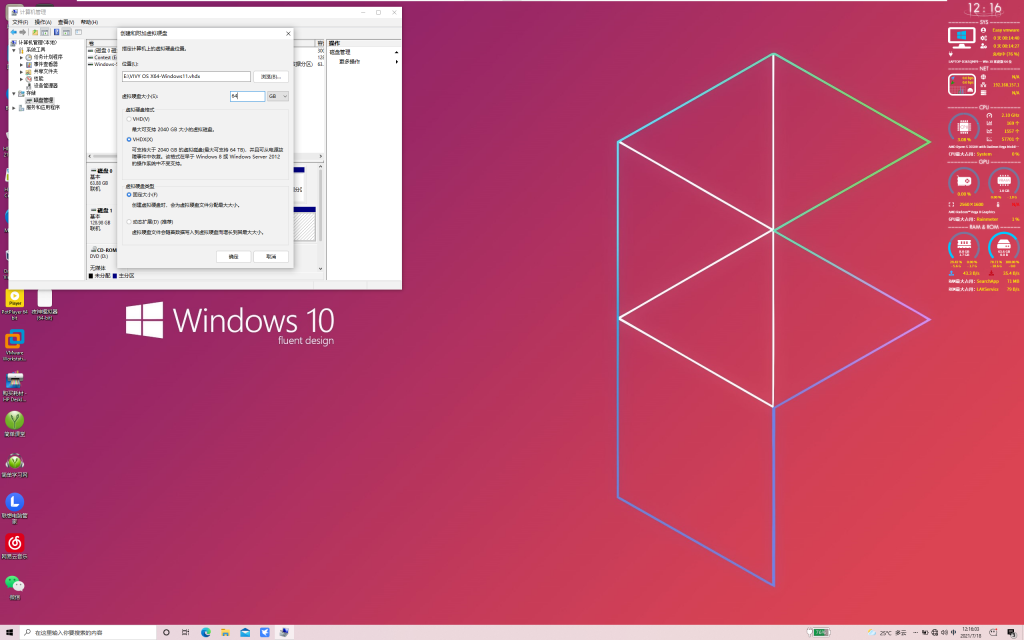The height and width of the screenshot is (640, 1024).
Task: Click the 浏览(B)... browse button
Action: tap(270, 76)
